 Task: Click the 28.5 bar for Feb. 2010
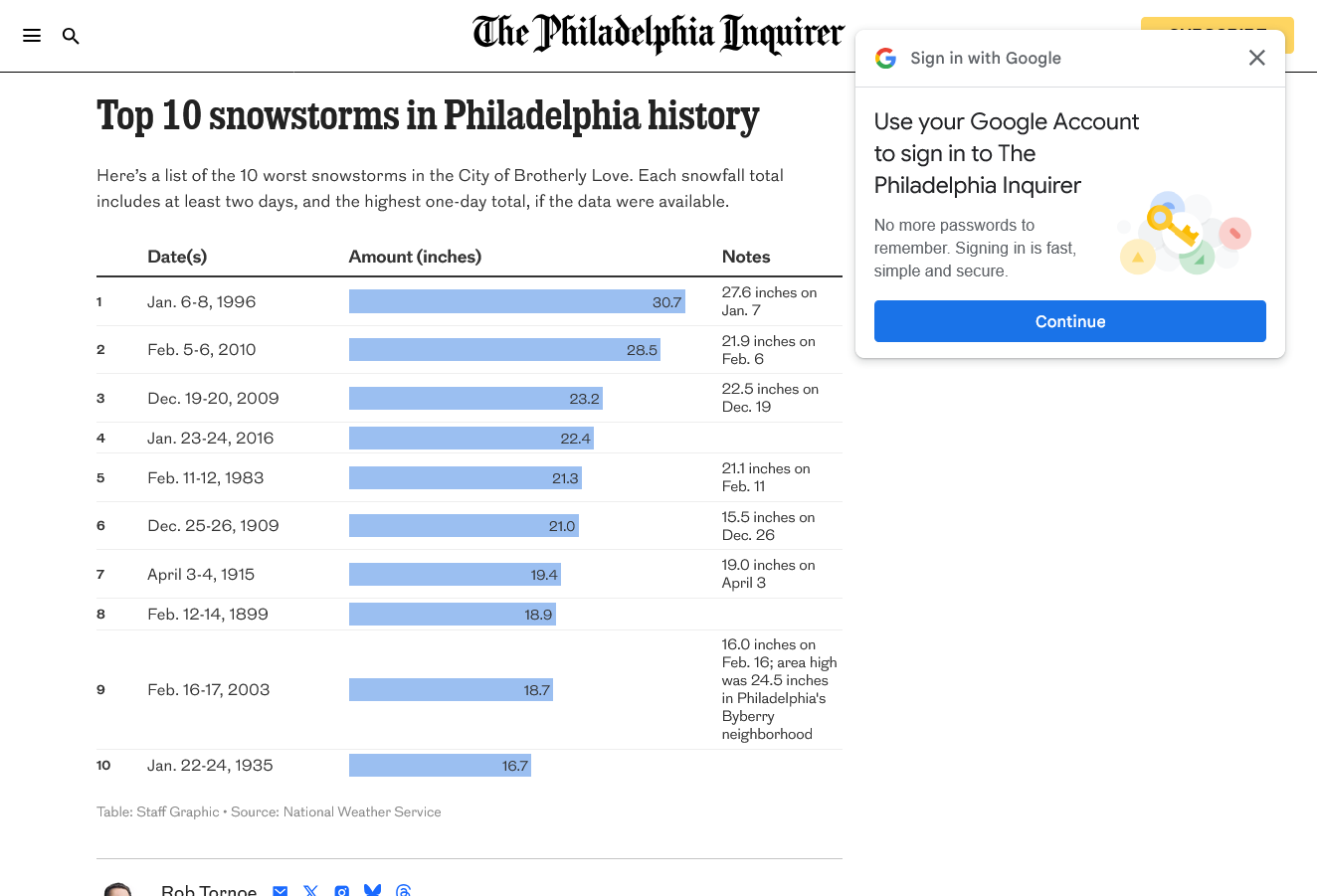pyautogui.click(x=504, y=349)
